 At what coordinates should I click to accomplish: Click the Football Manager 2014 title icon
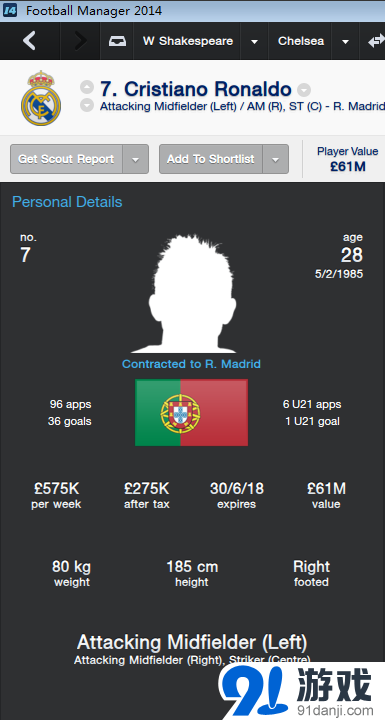(x=10, y=11)
